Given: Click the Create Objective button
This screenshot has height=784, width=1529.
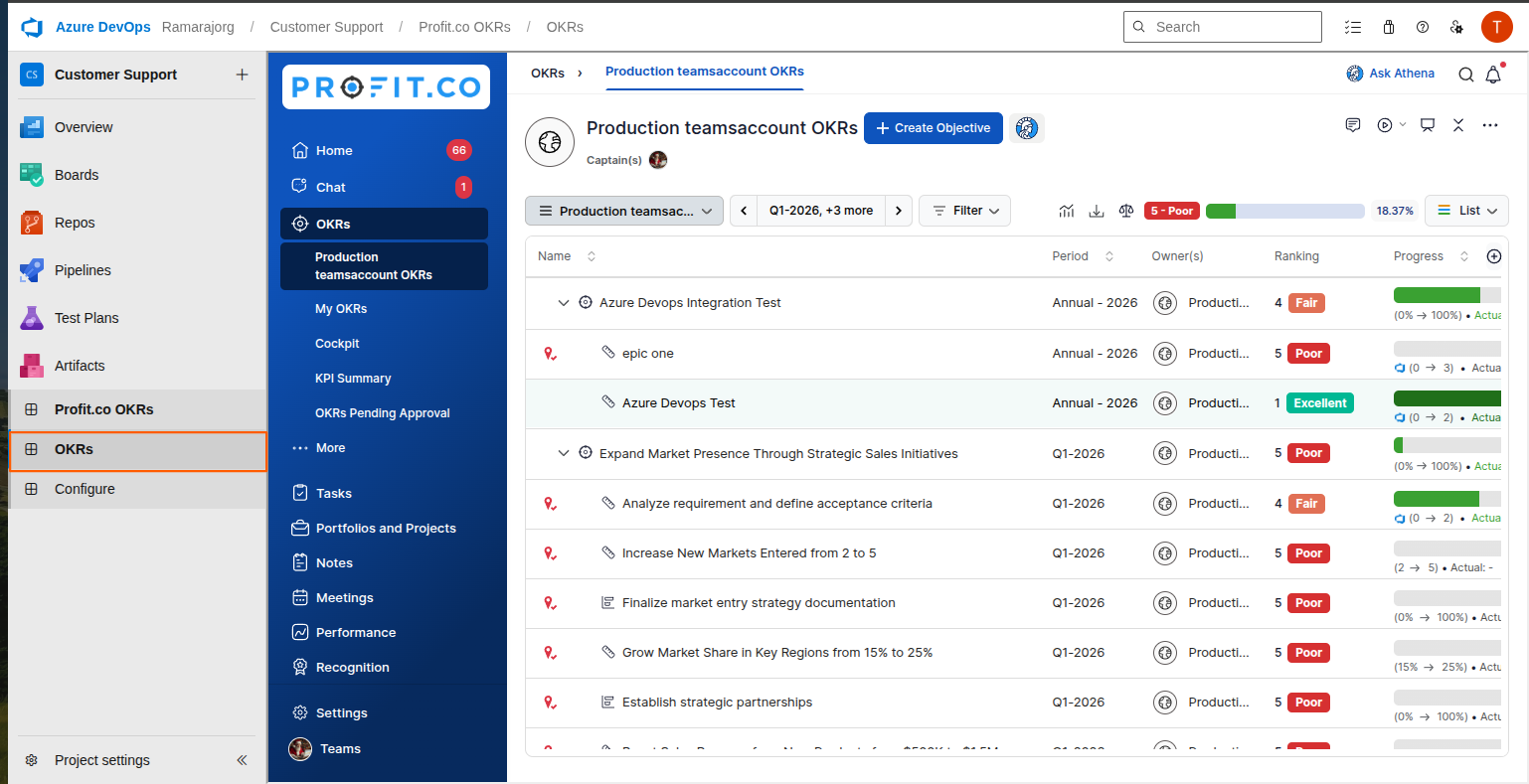Looking at the screenshot, I should [x=934, y=128].
